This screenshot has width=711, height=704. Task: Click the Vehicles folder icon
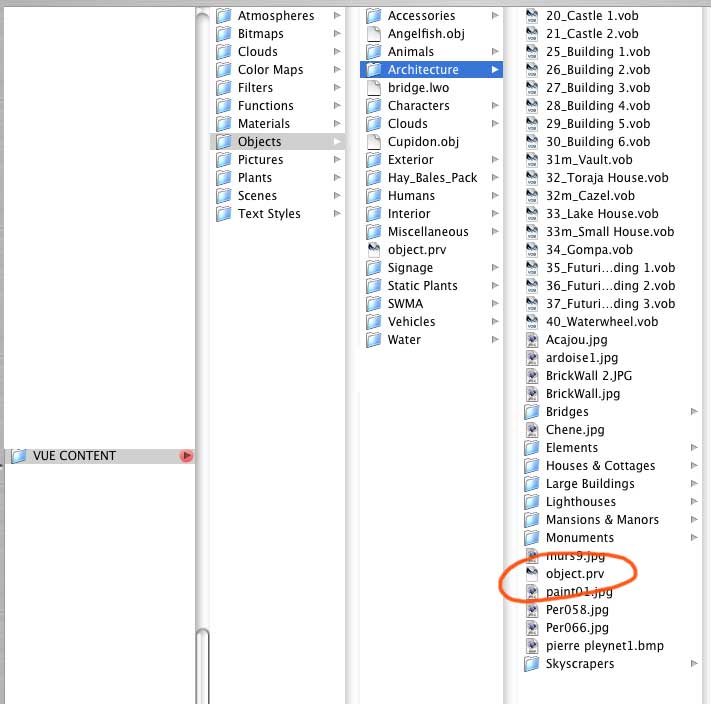(x=374, y=322)
